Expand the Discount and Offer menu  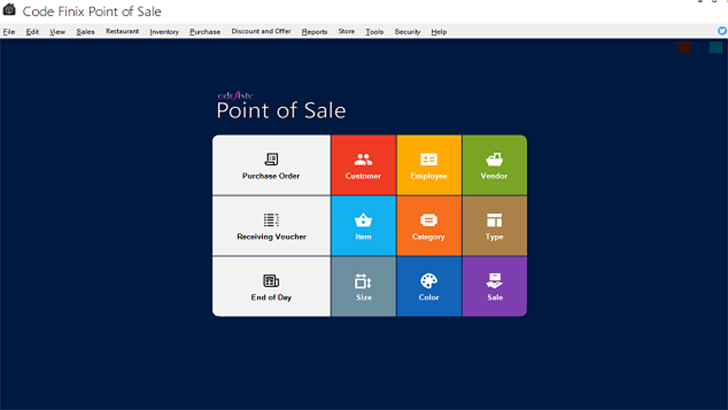click(261, 32)
